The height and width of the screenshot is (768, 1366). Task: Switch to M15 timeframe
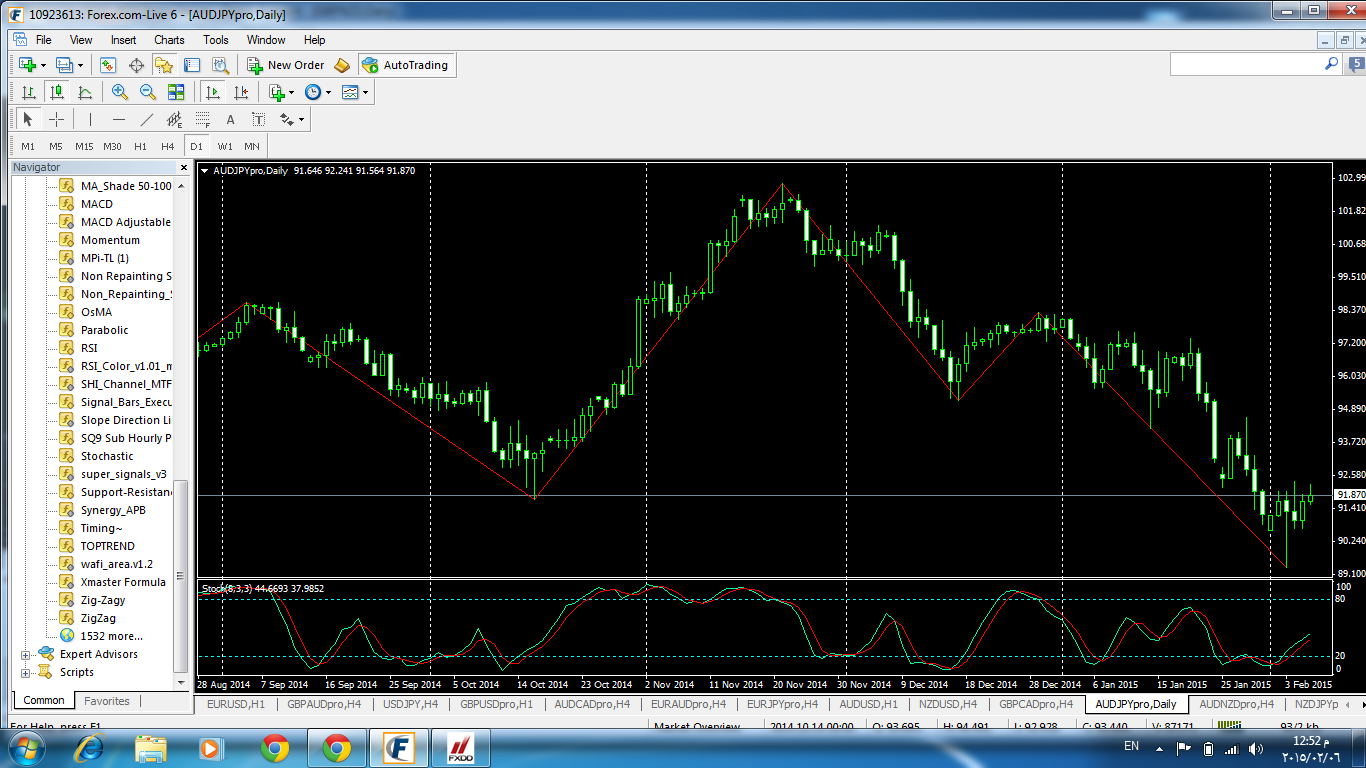coord(84,146)
